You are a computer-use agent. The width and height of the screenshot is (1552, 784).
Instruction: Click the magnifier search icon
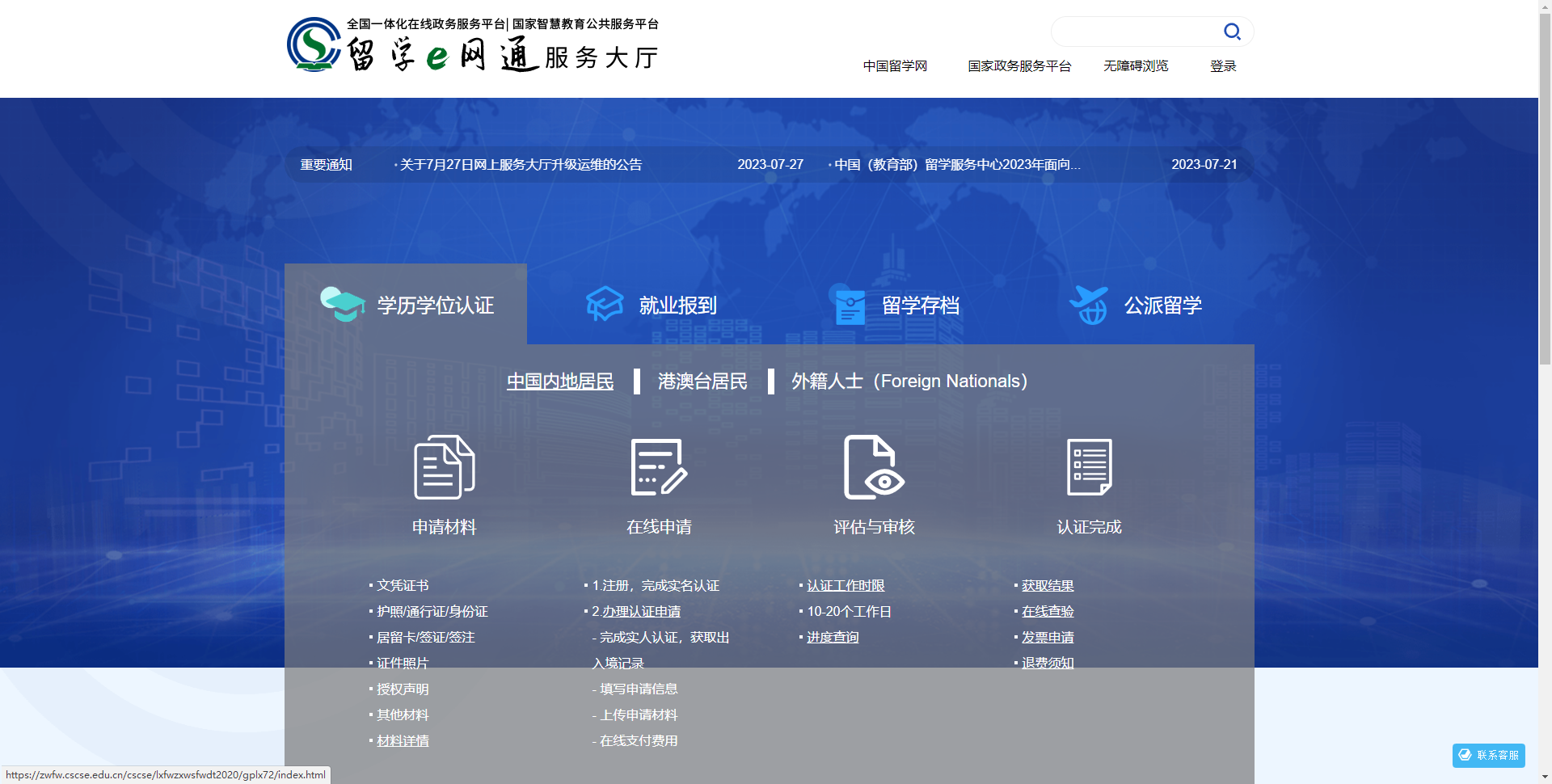point(1232,32)
